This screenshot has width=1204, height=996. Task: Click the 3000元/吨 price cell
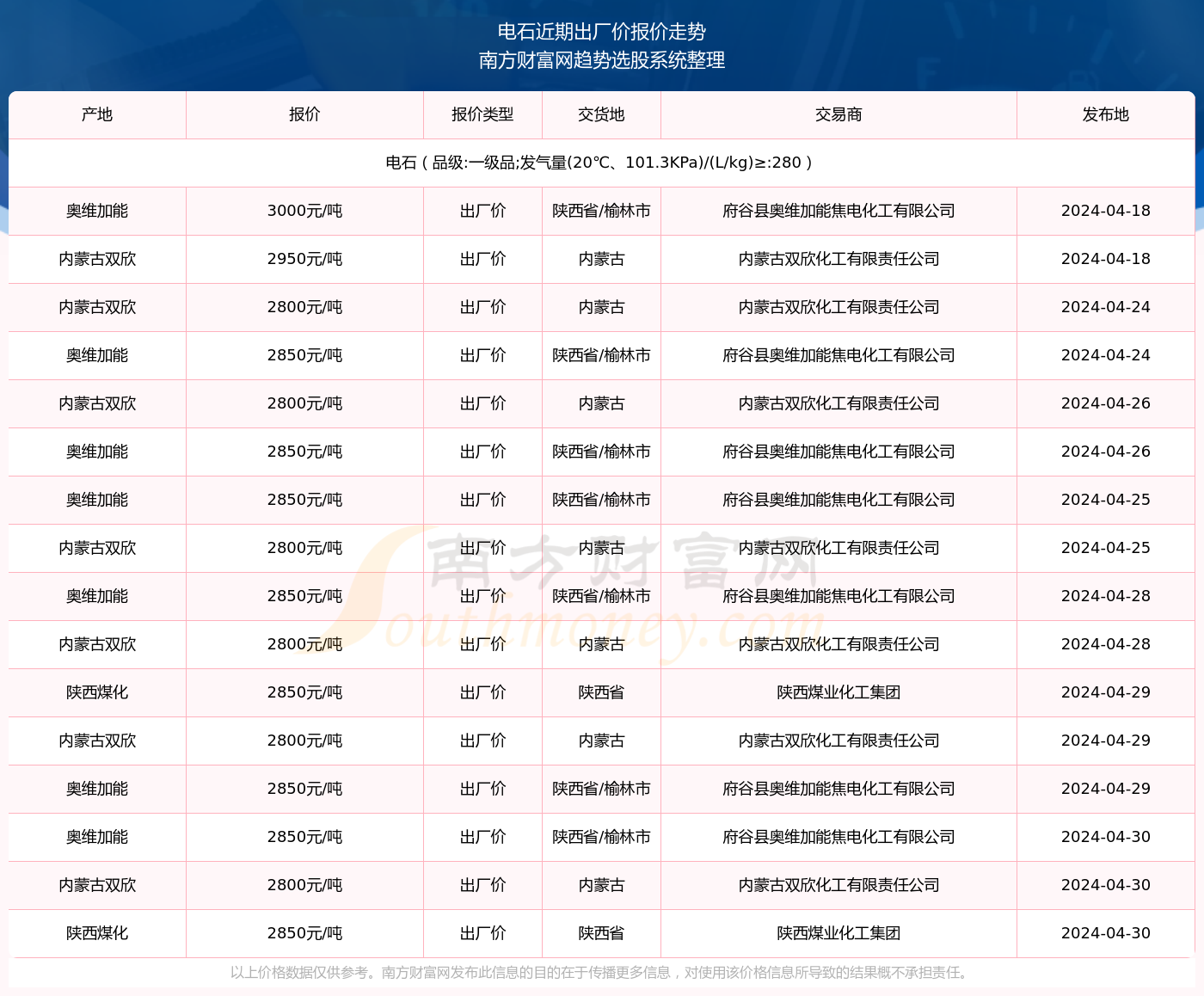tap(304, 211)
